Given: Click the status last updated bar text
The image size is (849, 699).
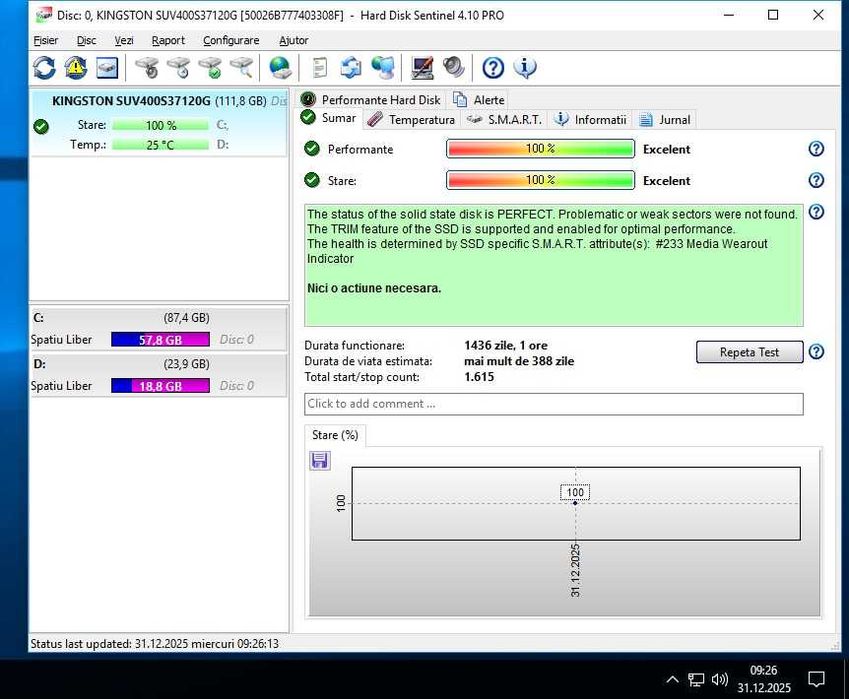Looking at the screenshot, I should point(154,644).
